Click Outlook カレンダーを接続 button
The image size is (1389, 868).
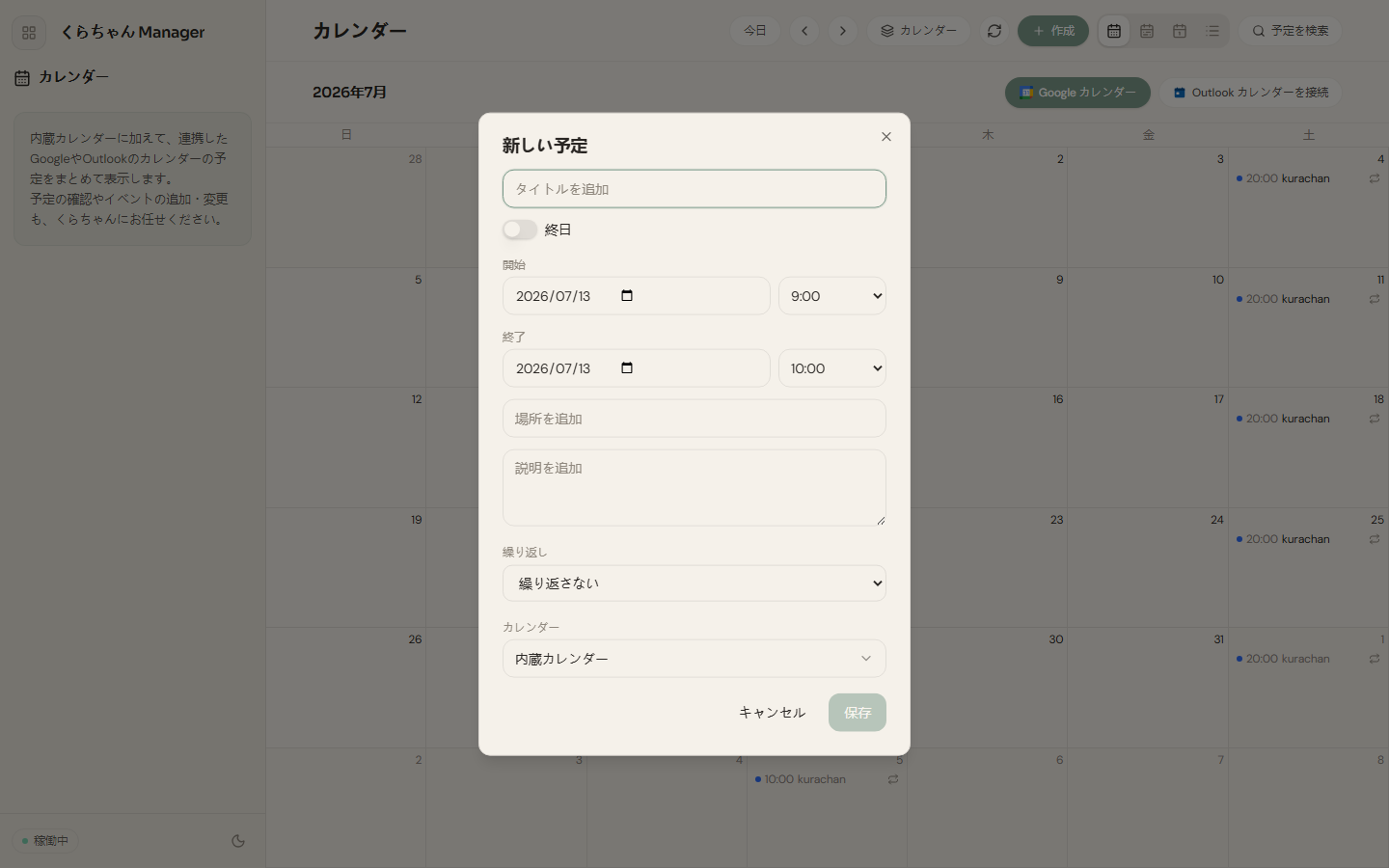1250,93
